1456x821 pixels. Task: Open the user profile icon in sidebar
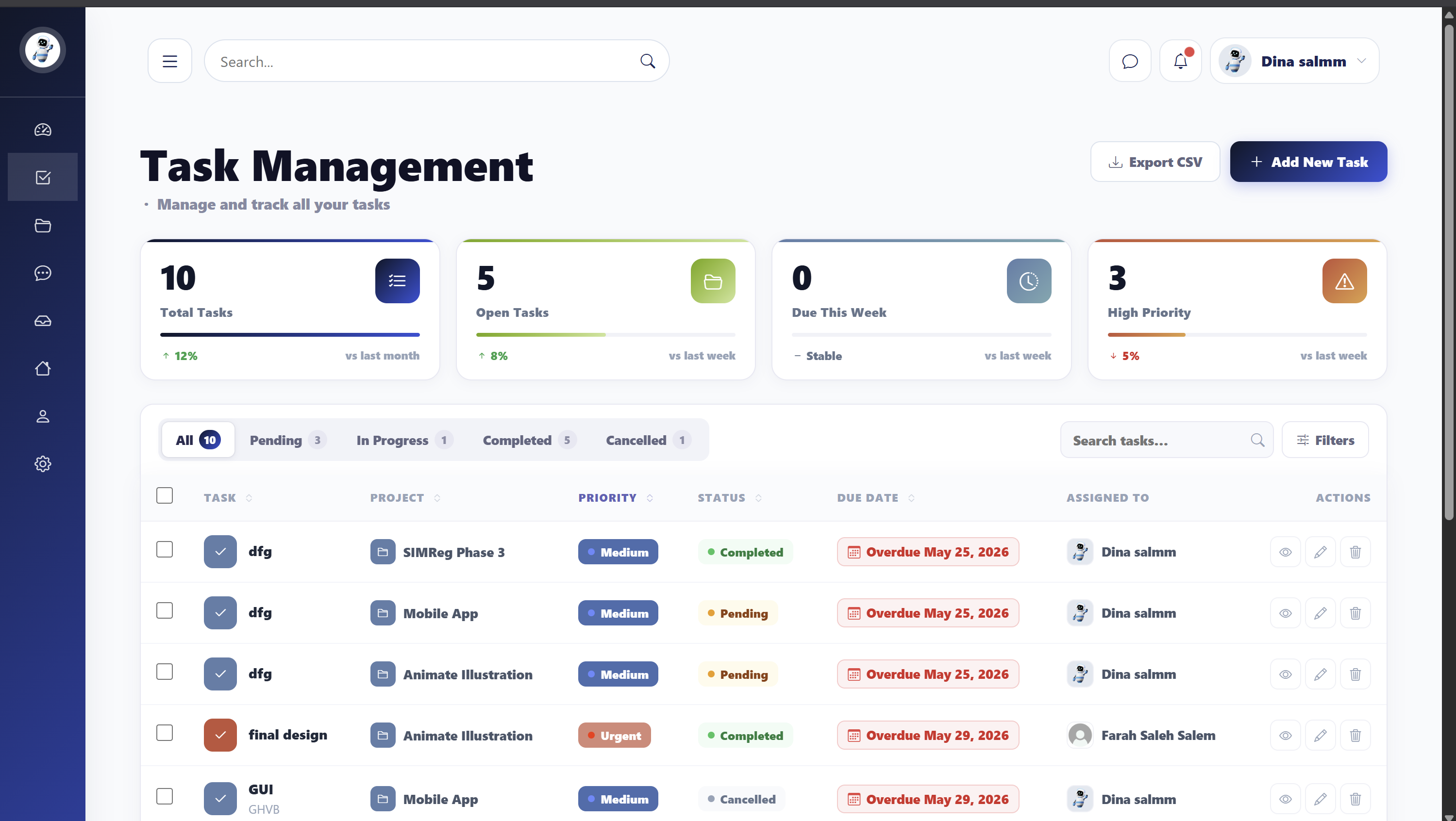[43, 416]
